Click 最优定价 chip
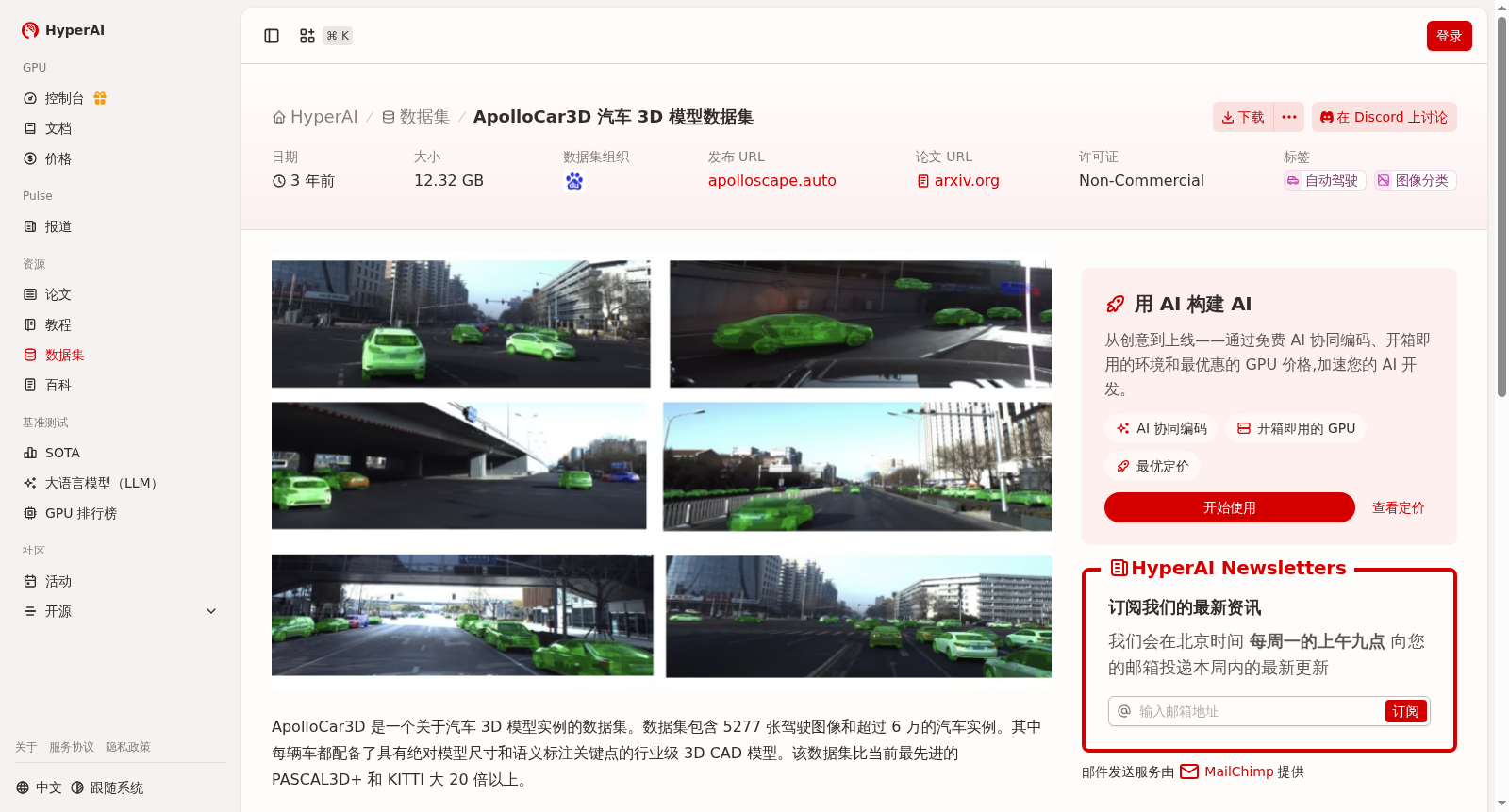This screenshot has width=1509, height=812. coord(1152,466)
